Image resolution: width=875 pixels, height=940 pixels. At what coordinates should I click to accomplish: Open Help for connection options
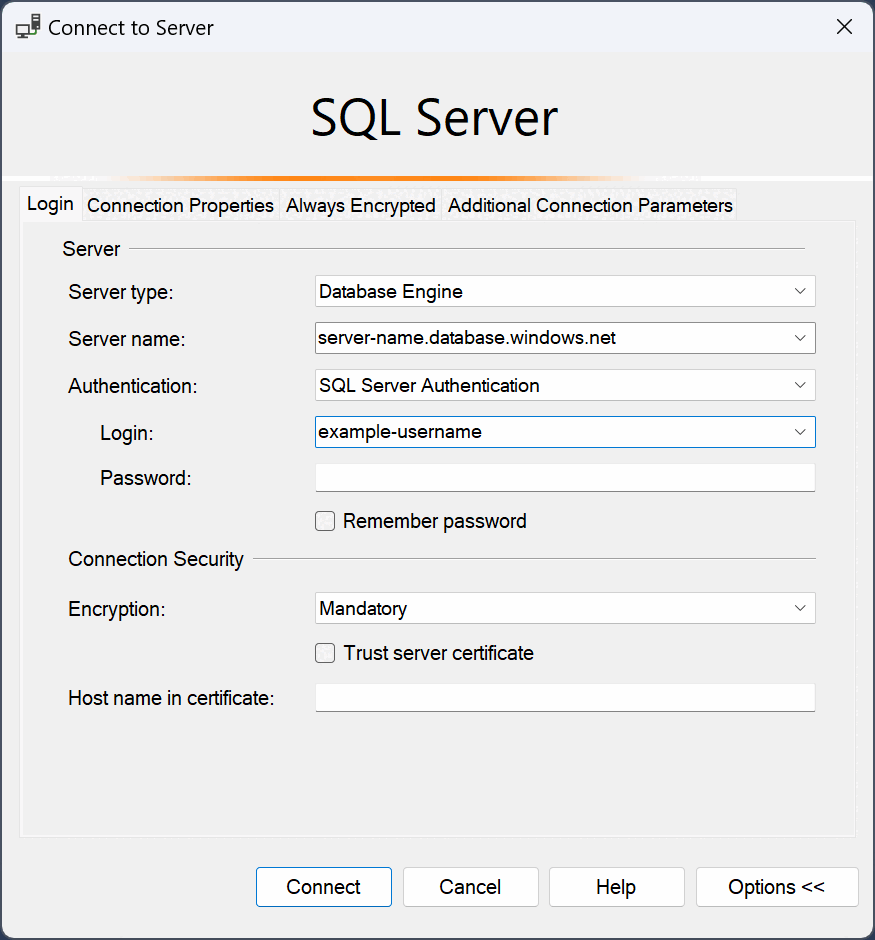tap(616, 887)
